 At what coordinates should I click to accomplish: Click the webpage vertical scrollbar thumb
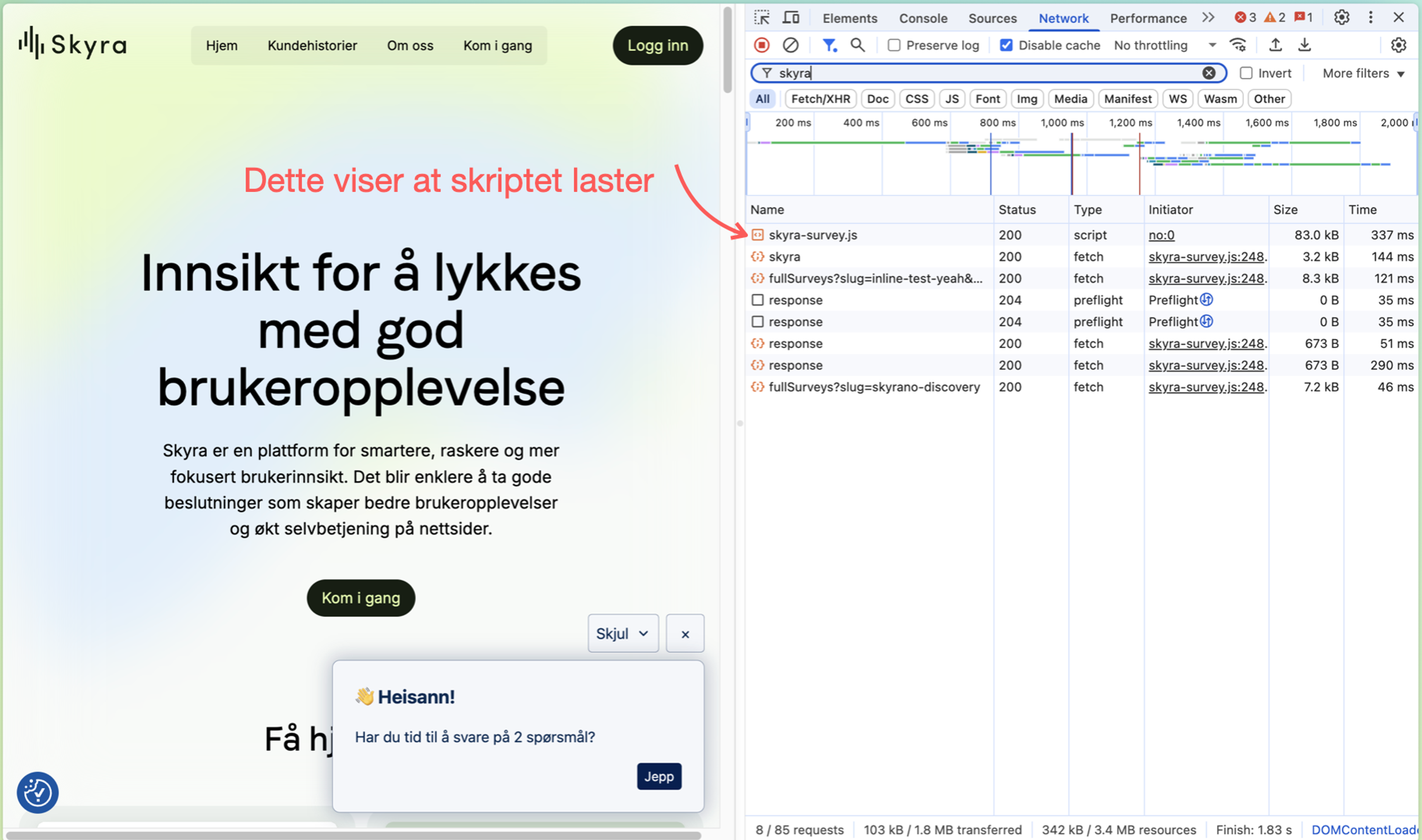pyautogui.click(x=727, y=50)
